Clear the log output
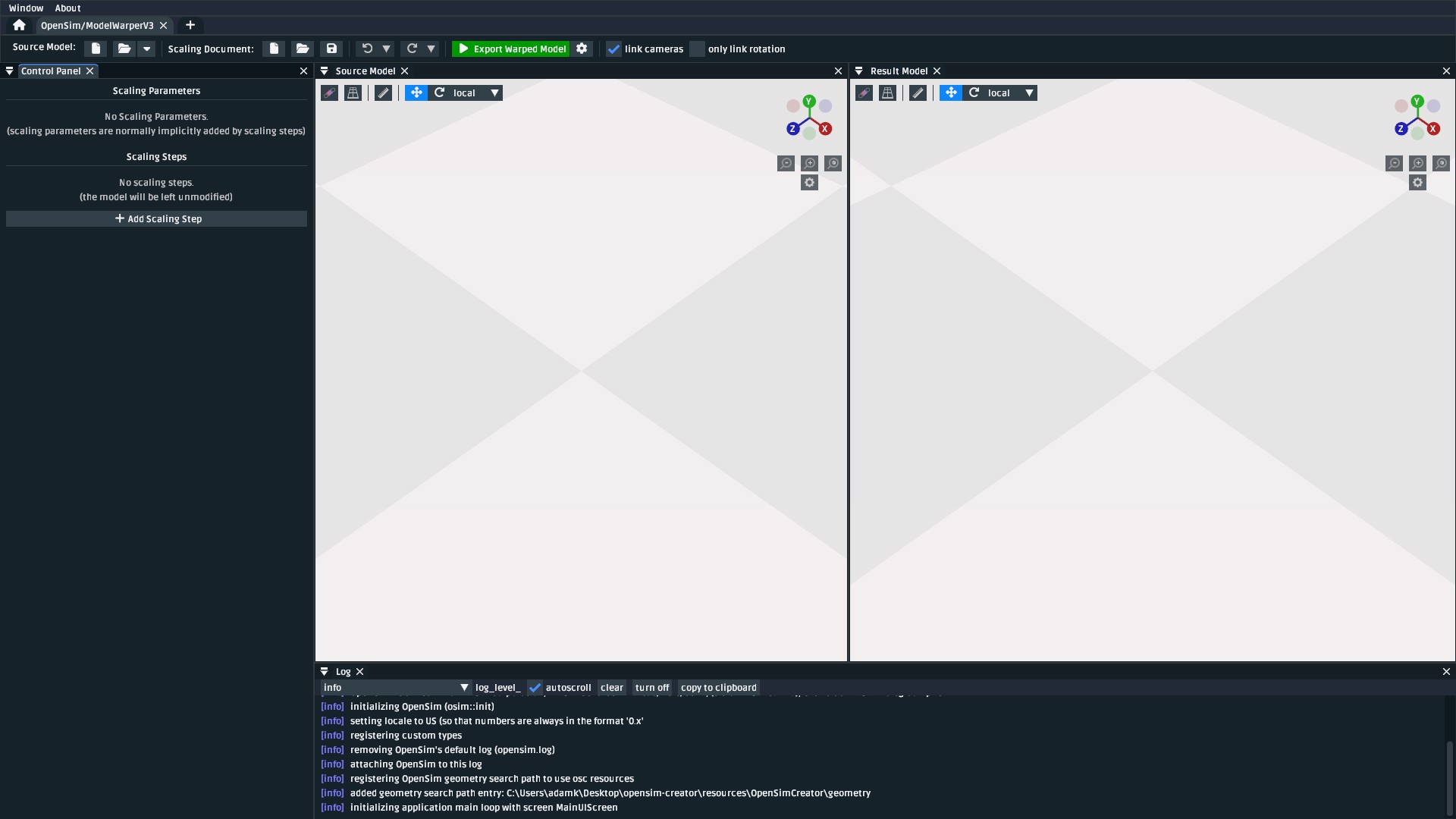1456x819 pixels. 612,687
